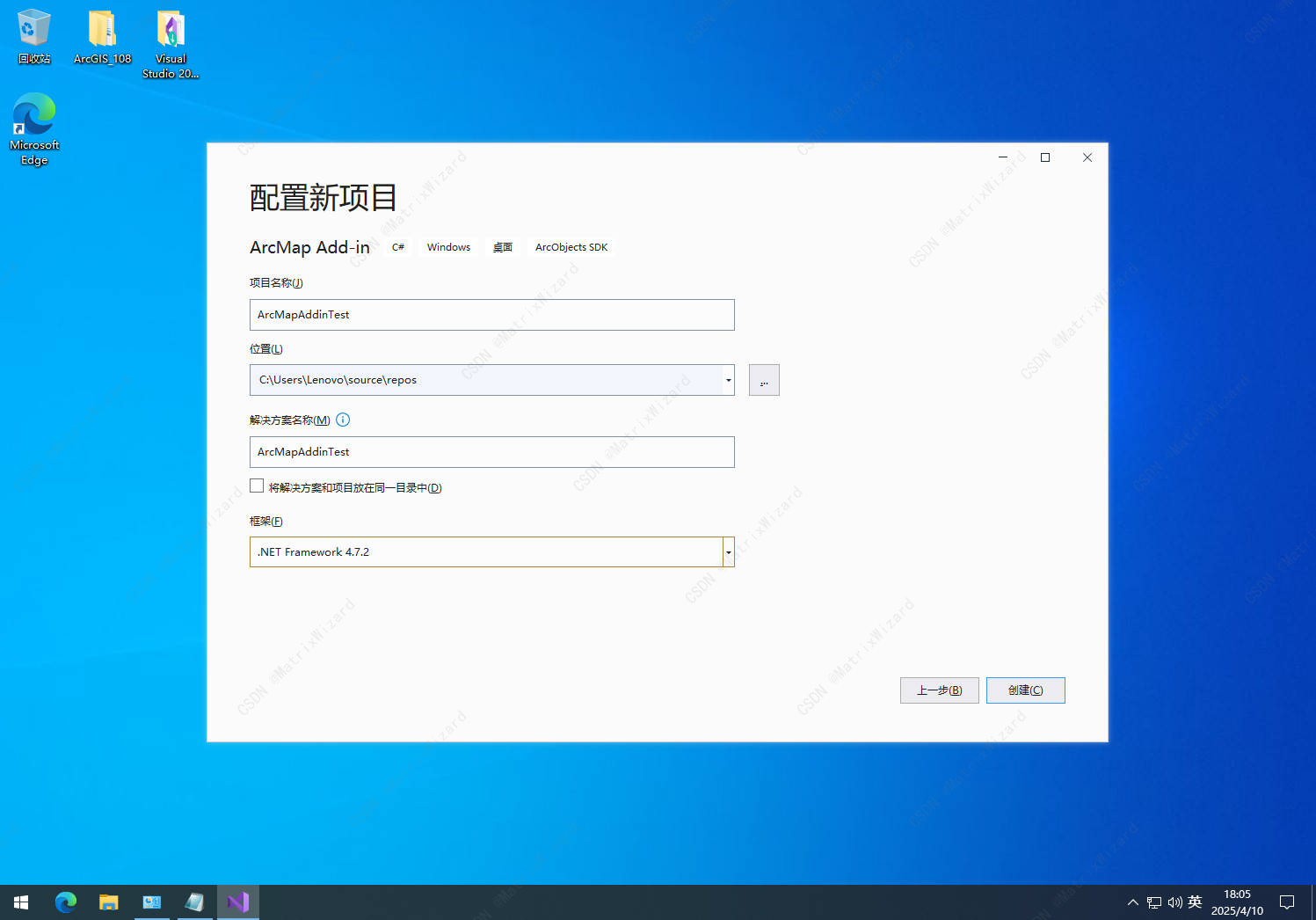The height and width of the screenshot is (920, 1316).
Task: Click the info icon beside 解决方案名称
Action: [343, 420]
